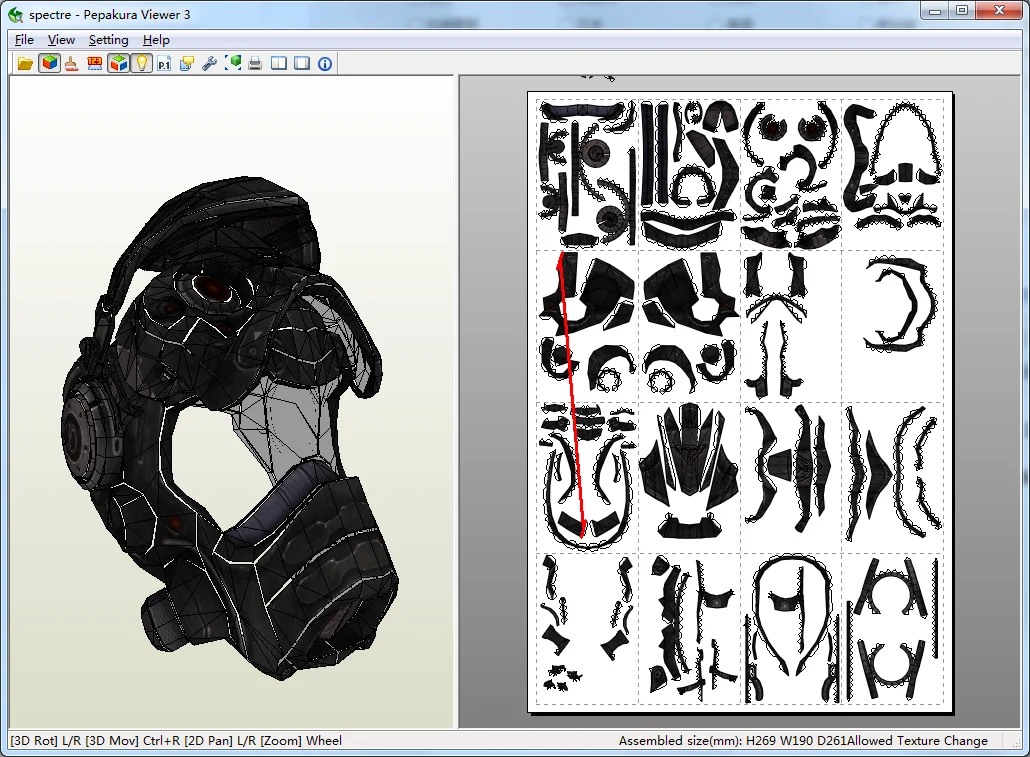Open a file with the folder icon

26,64
